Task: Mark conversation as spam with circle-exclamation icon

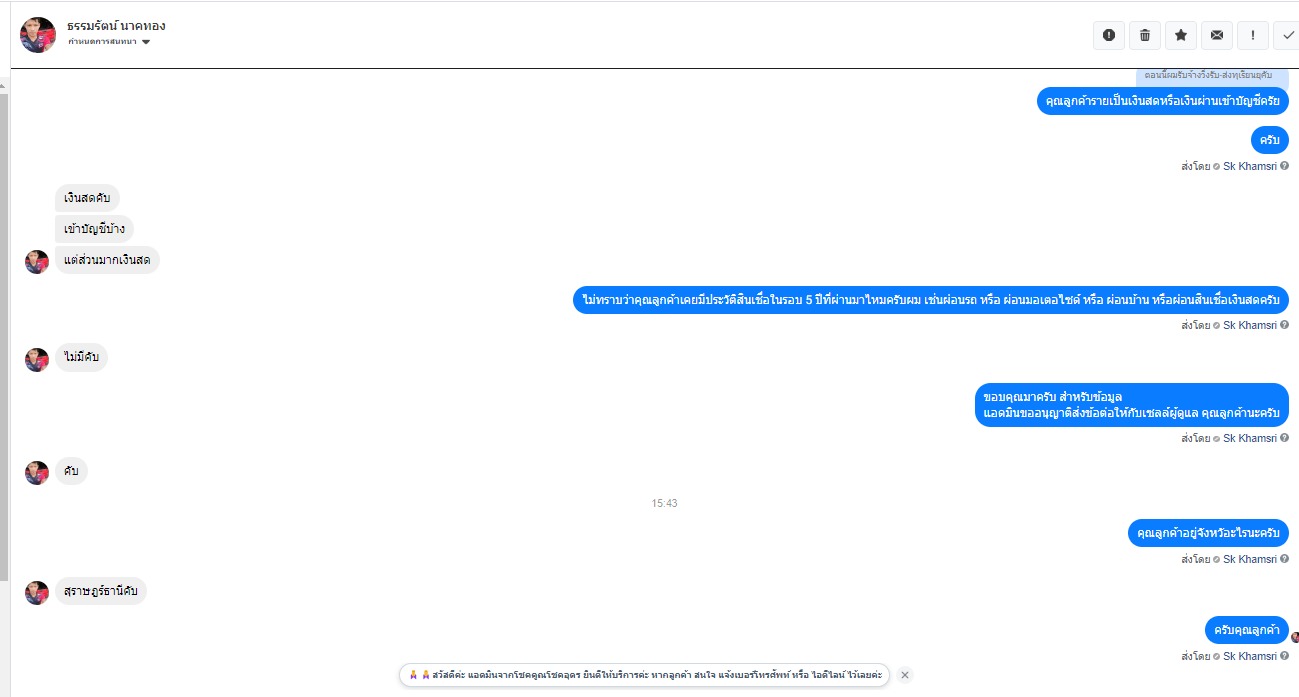Action: click(1109, 35)
